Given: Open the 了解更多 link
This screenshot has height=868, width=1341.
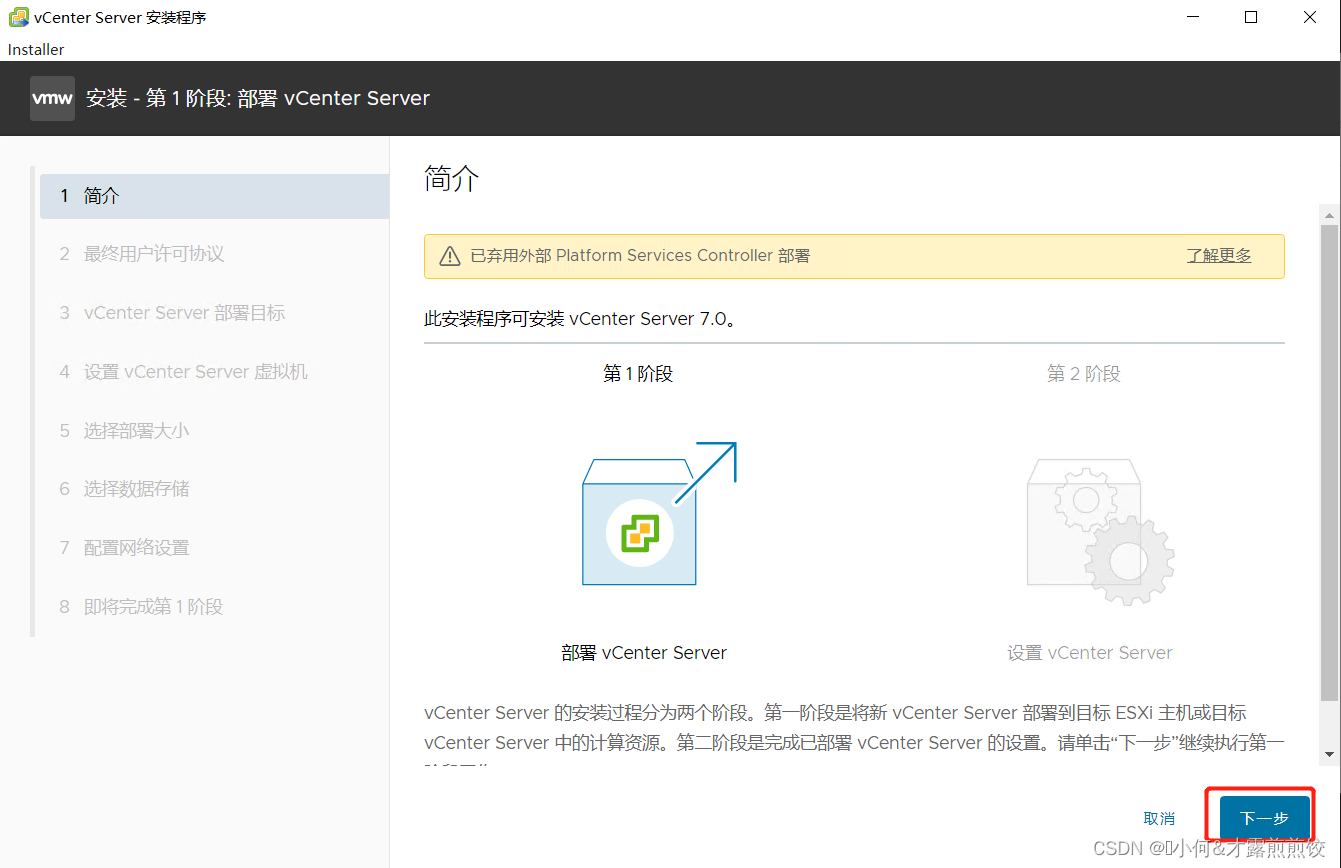Looking at the screenshot, I should pyautogui.click(x=1219, y=256).
